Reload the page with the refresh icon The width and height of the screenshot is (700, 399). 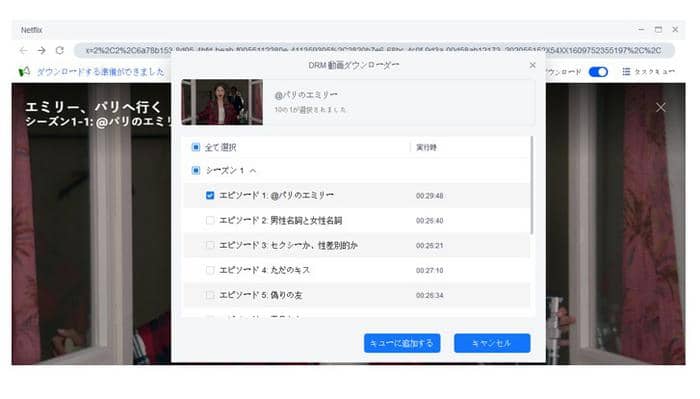click(59, 50)
